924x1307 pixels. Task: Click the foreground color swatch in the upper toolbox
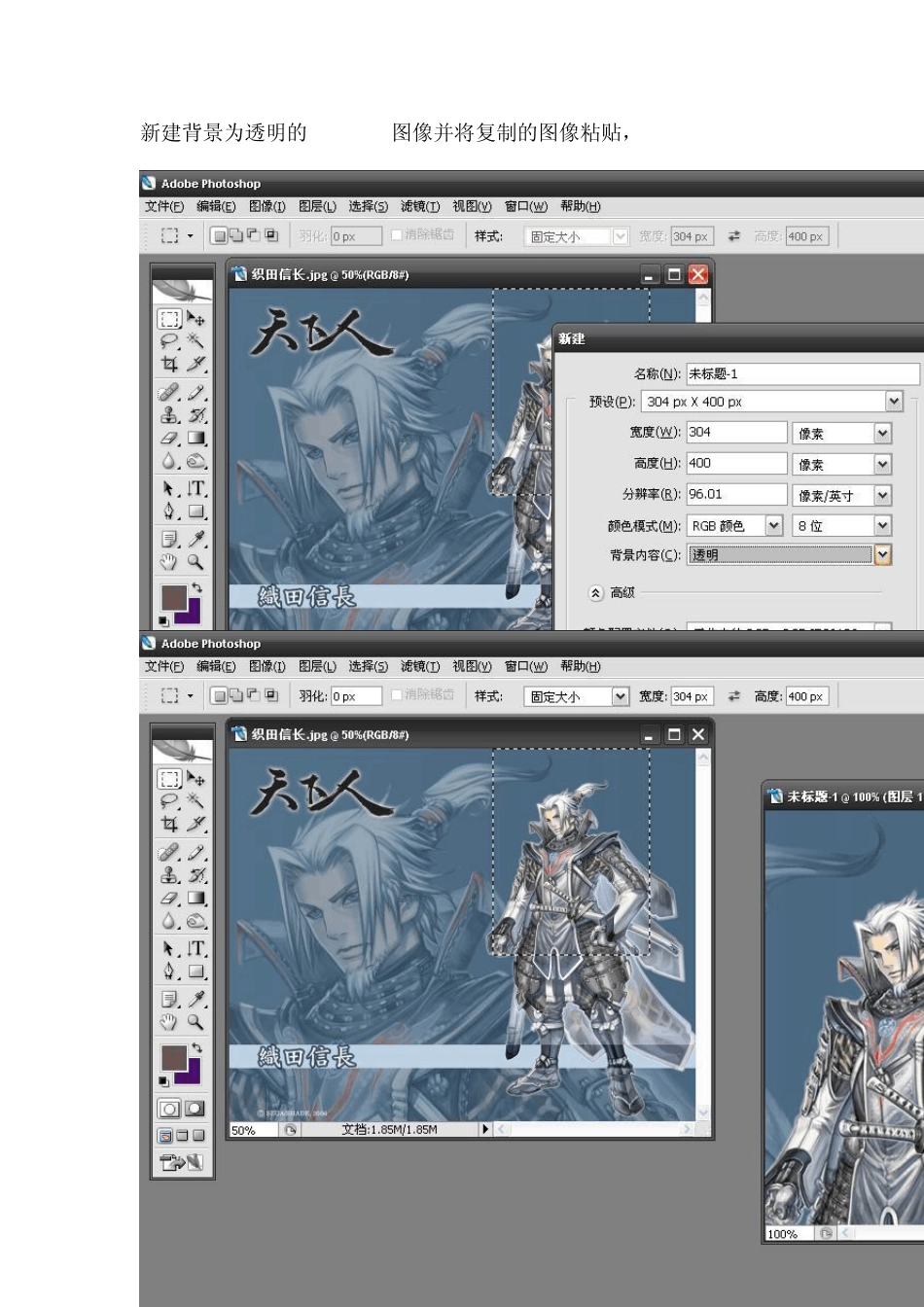point(174,597)
